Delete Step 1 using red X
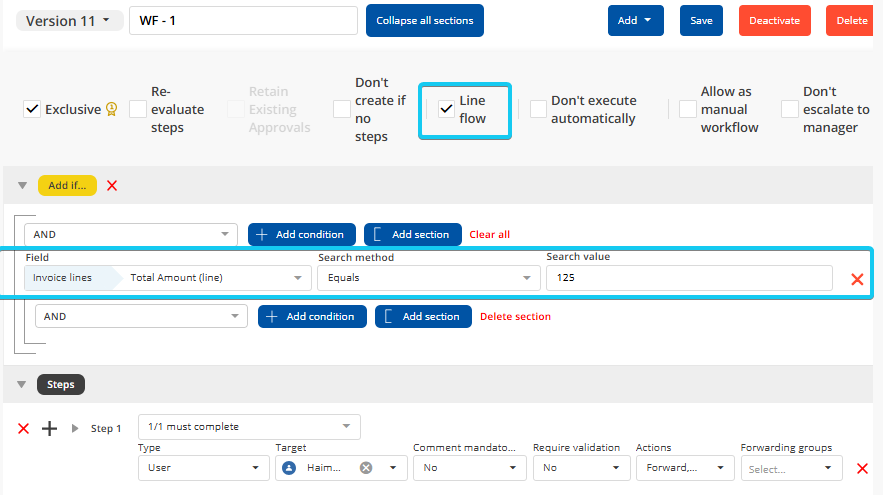Image resolution: width=883 pixels, height=495 pixels. pyautogui.click(x=24, y=428)
